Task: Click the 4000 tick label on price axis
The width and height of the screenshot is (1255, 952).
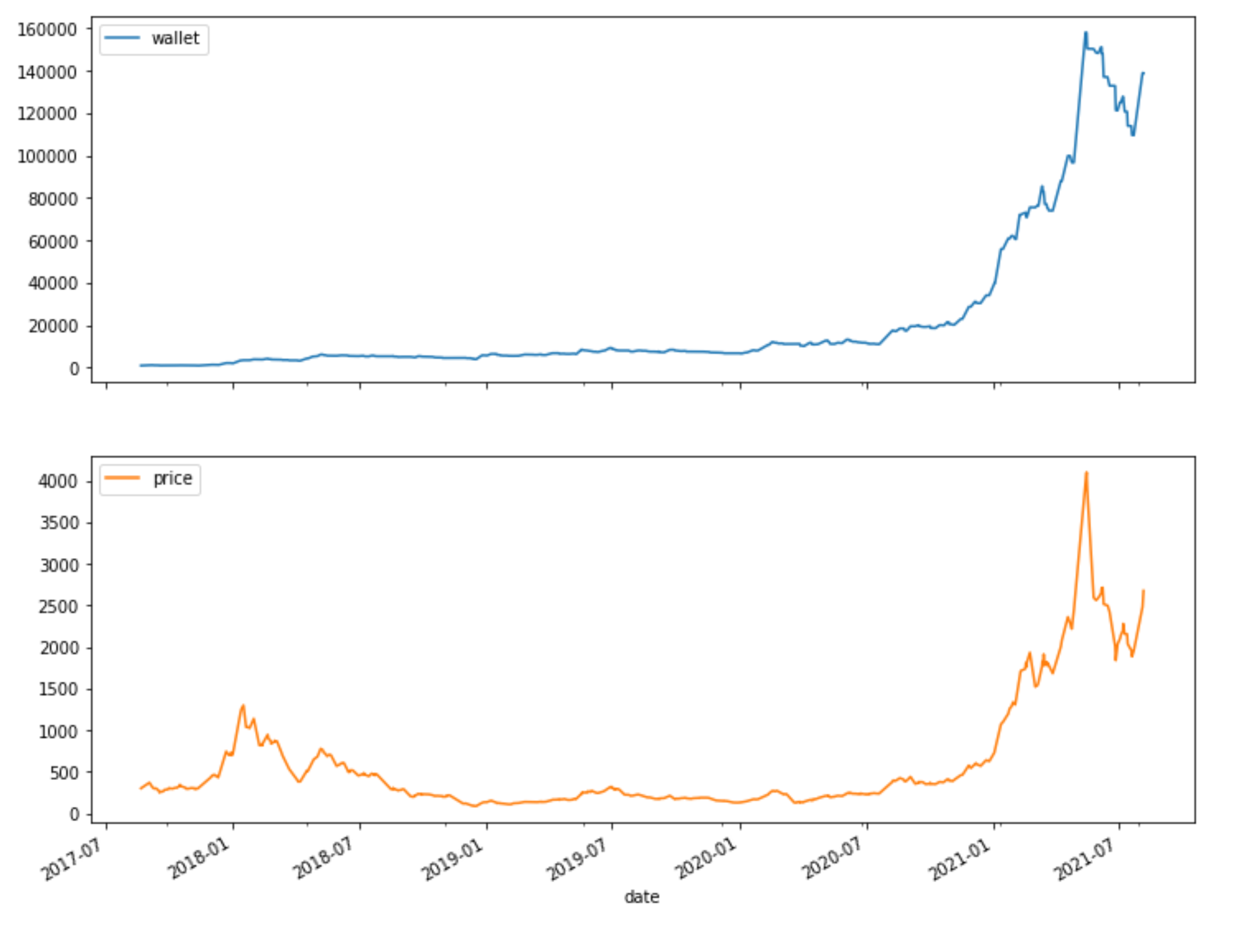Action: [x=58, y=482]
